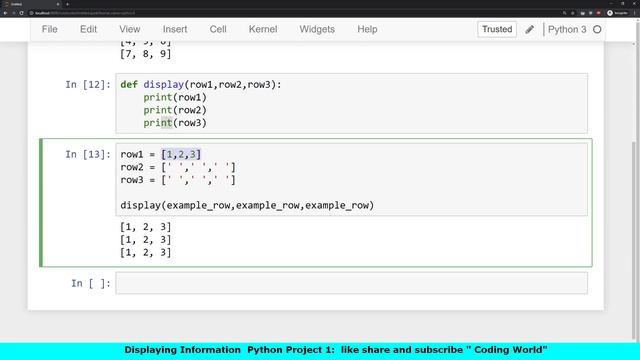The width and height of the screenshot is (640, 360).
Task: Click the display(example_row,...) call line
Action: (x=247, y=205)
